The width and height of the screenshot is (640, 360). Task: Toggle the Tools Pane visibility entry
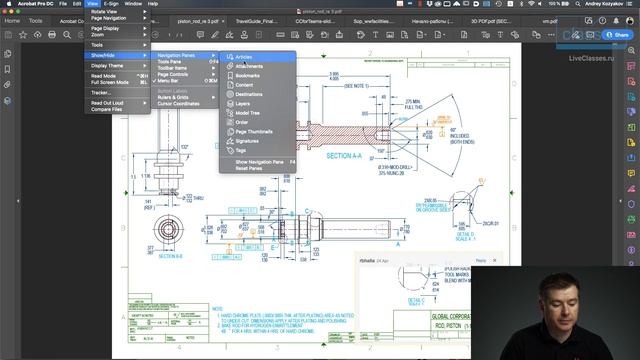pyautogui.click(x=185, y=62)
